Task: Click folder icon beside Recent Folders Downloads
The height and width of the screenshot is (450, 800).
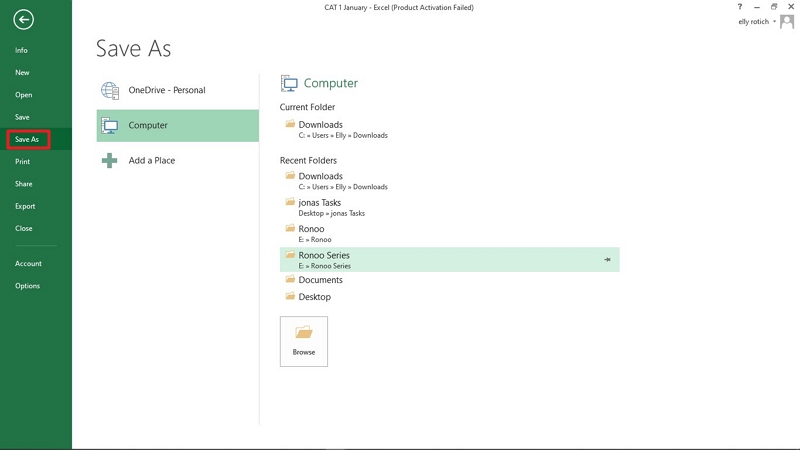Action: click(290, 176)
